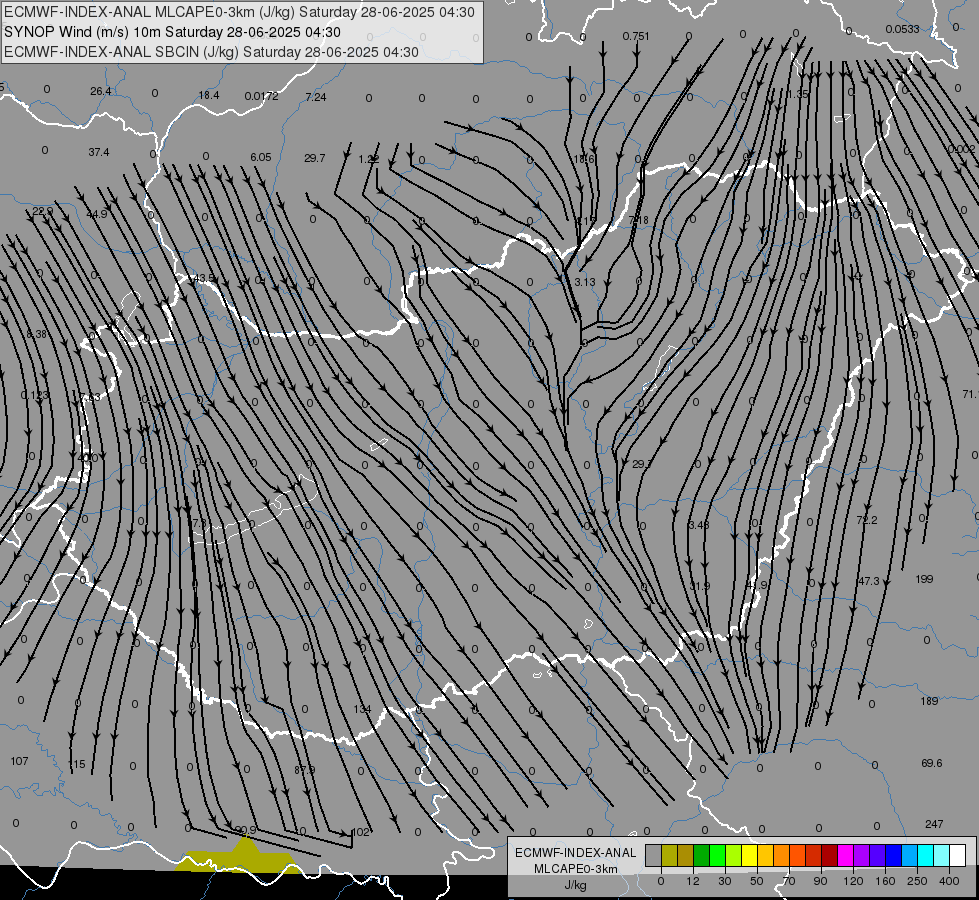Select the grid value 0.0172
Image resolution: width=979 pixels, height=900 pixels.
click(262, 96)
